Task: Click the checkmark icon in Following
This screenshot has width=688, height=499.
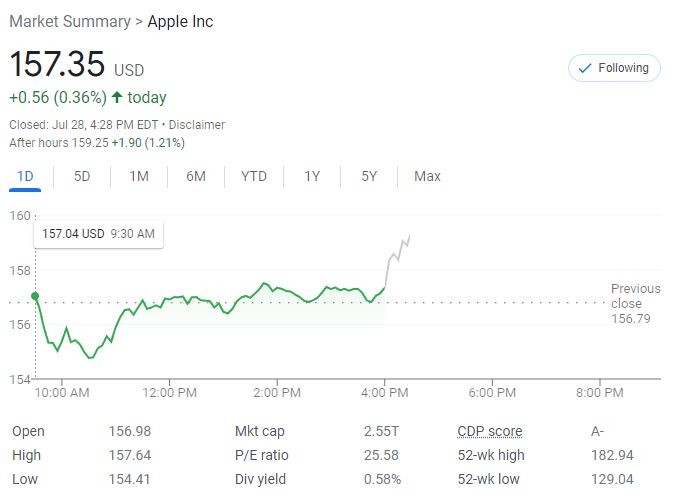Action: (x=584, y=68)
